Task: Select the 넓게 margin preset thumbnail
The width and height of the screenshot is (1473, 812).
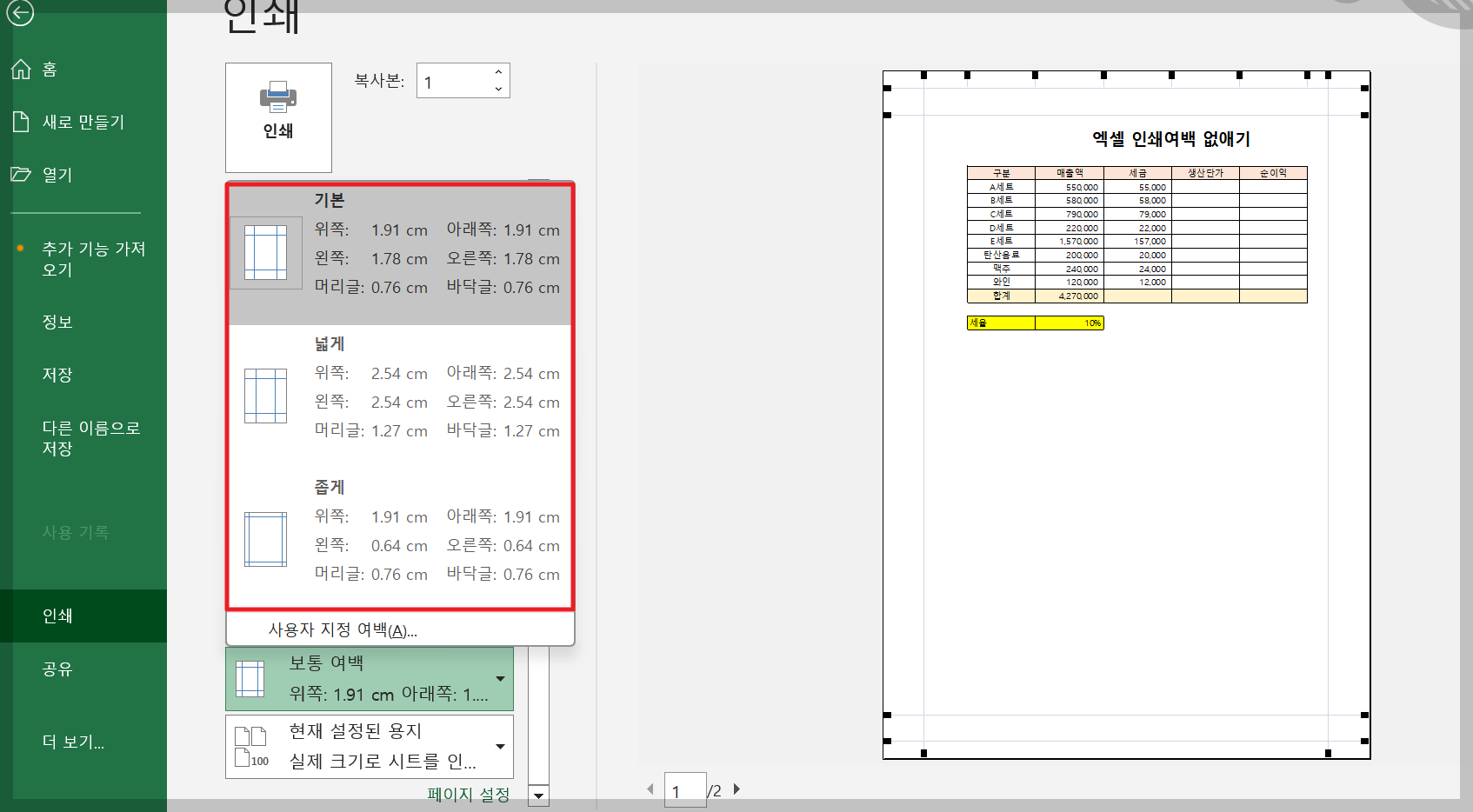Action: pos(265,396)
